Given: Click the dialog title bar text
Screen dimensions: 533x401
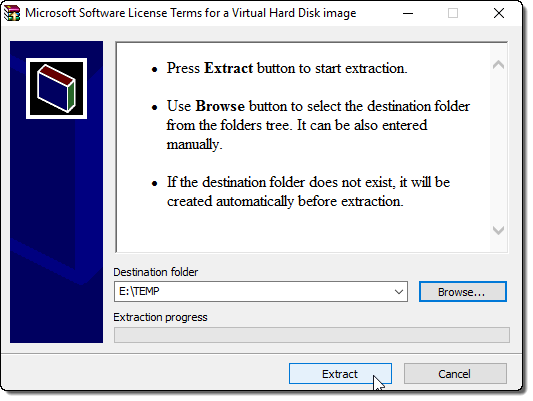Looking at the screenshot, I should point(191,13).
